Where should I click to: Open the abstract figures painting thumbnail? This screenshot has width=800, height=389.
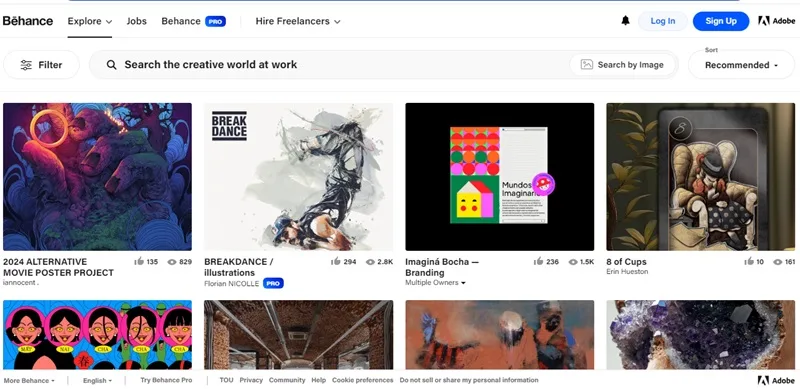tap(499, 335)
